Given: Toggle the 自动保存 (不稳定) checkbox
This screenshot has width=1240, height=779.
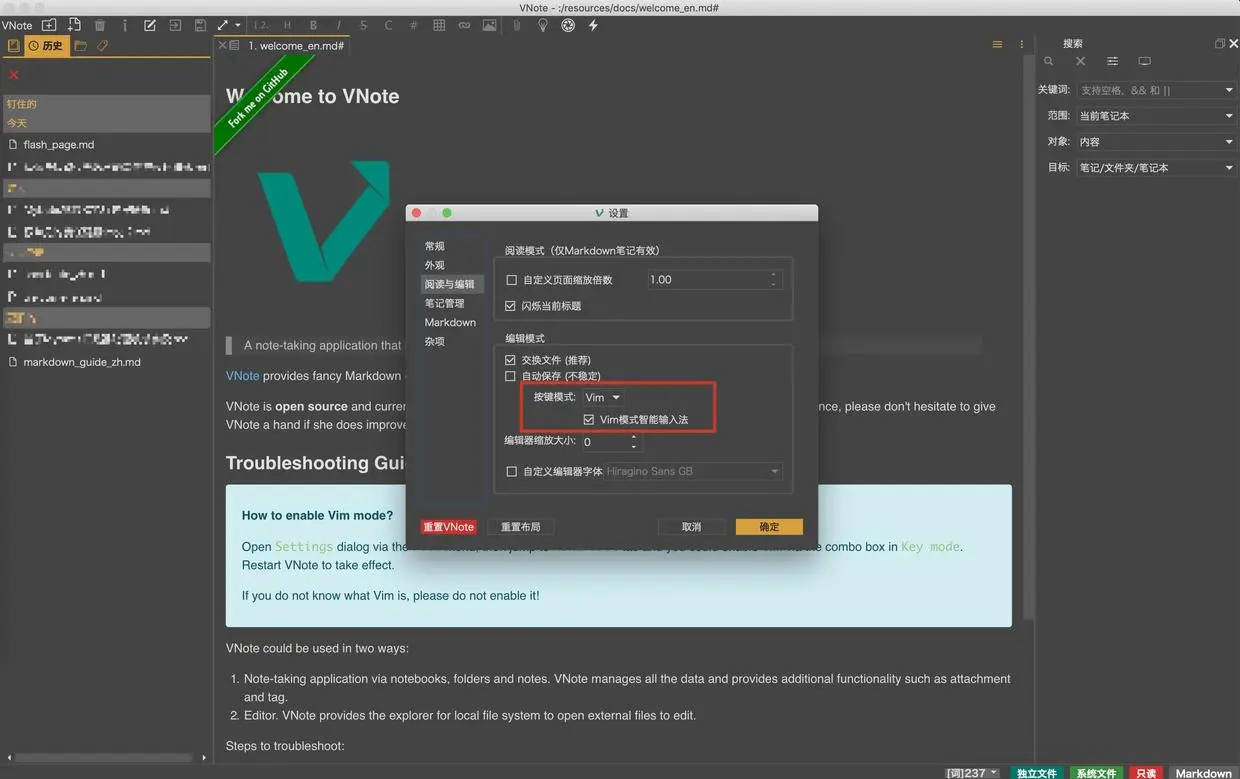Looking at the screenshot, I should [512, 377].
